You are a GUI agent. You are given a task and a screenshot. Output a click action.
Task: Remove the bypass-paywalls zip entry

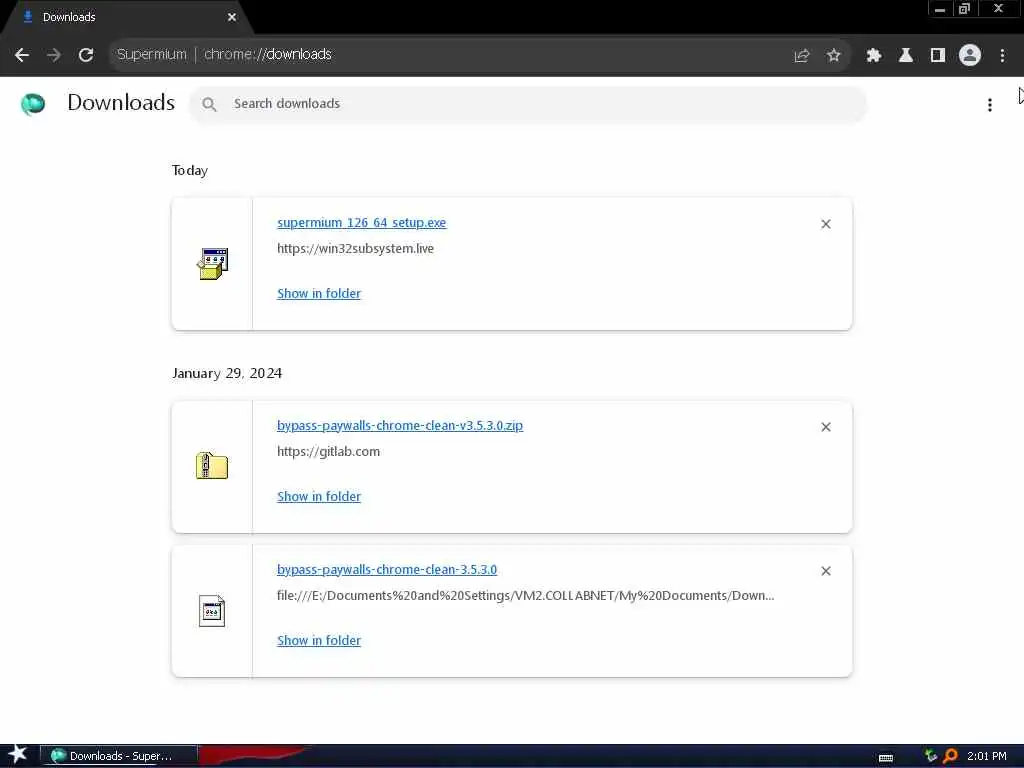(826, 427)
